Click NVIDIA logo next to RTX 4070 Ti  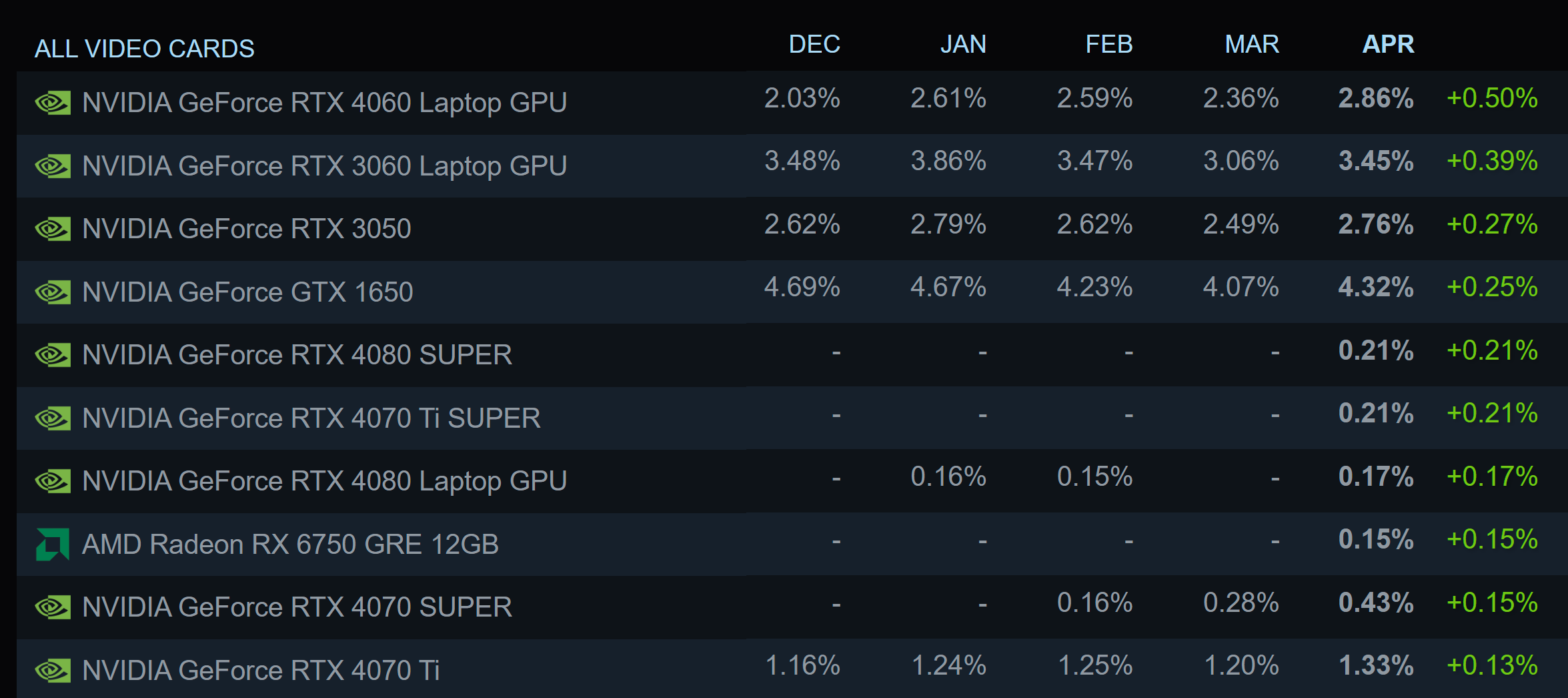coord(53,671)
